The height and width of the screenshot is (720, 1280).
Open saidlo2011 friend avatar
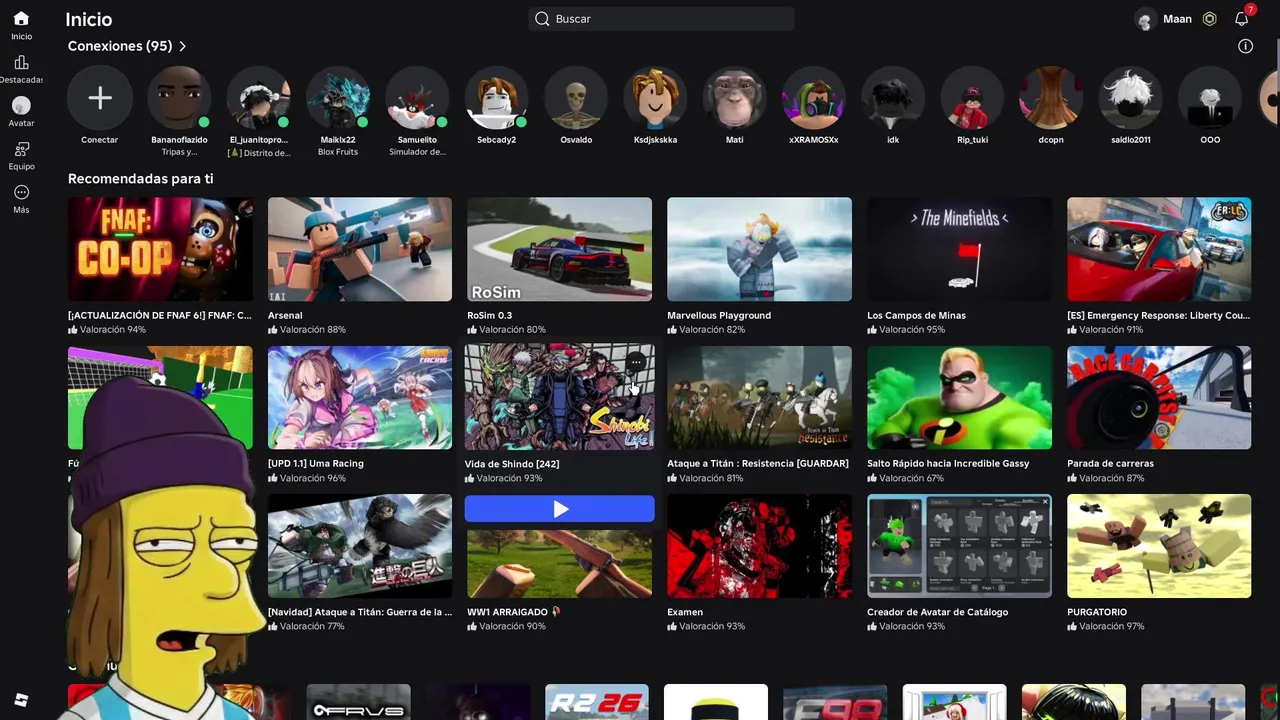click(1131, 98)
